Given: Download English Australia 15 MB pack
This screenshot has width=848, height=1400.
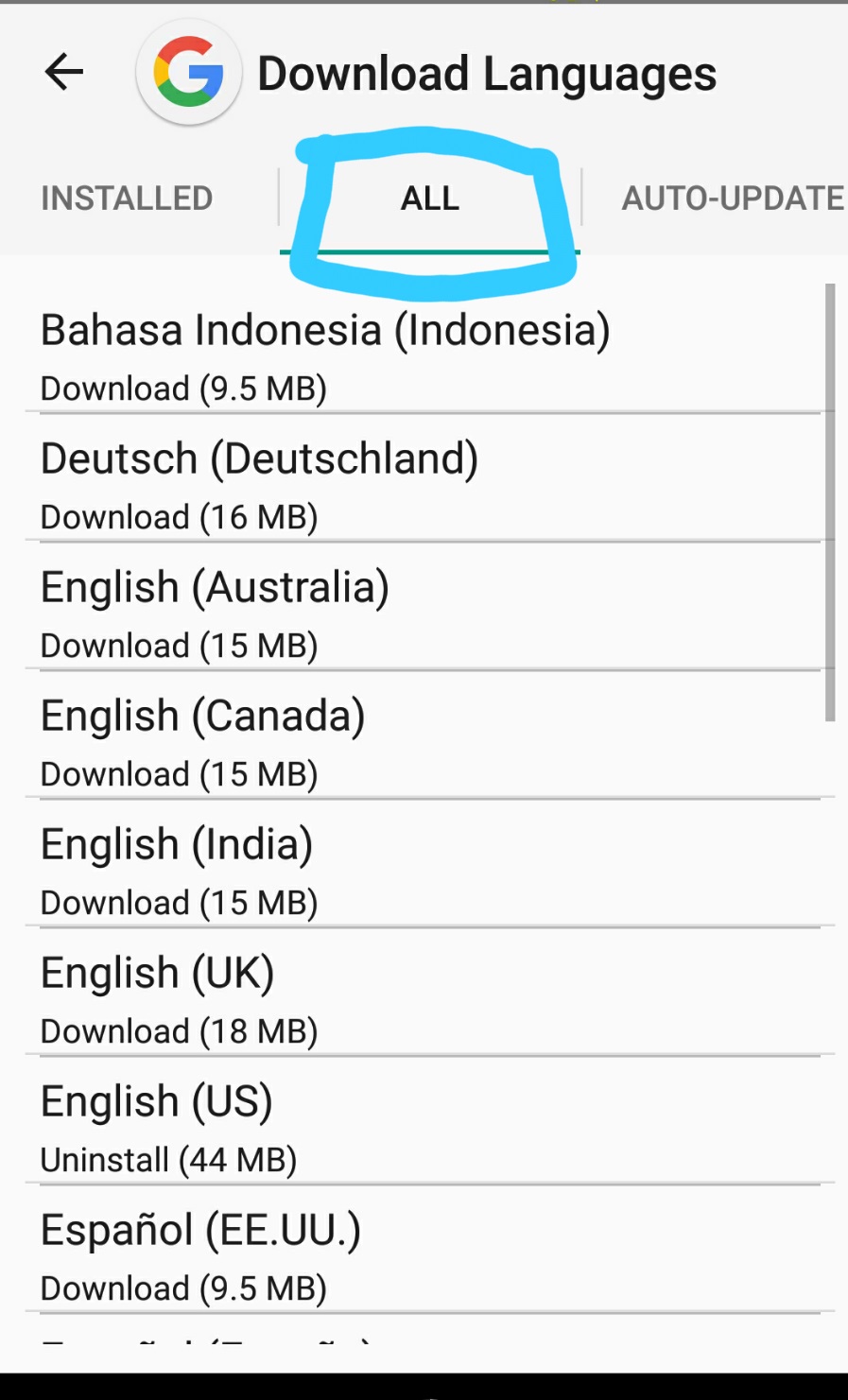Looking at the screenshot, I should [x=179, y=646].
